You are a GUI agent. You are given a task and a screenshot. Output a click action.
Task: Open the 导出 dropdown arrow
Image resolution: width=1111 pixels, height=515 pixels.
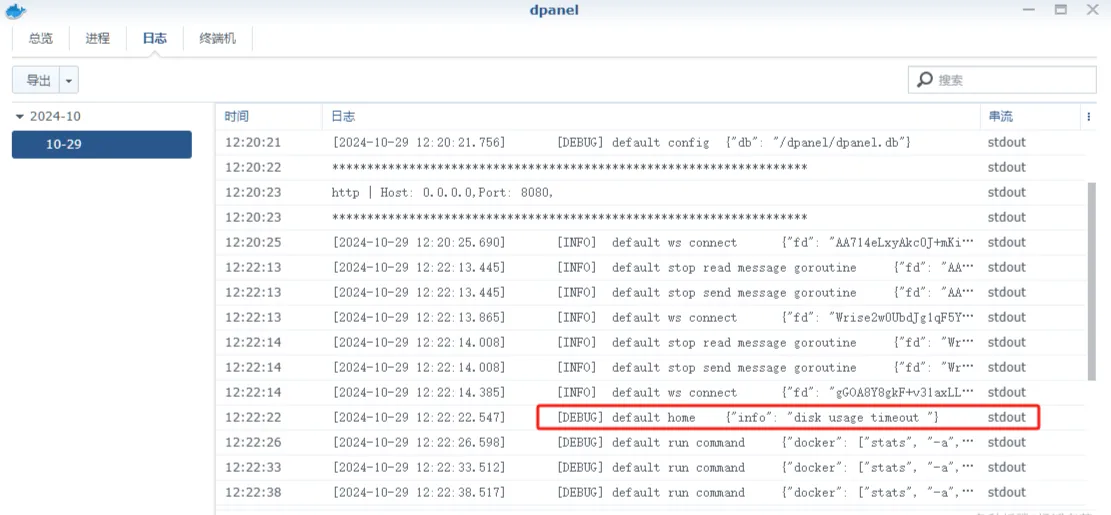69,80
